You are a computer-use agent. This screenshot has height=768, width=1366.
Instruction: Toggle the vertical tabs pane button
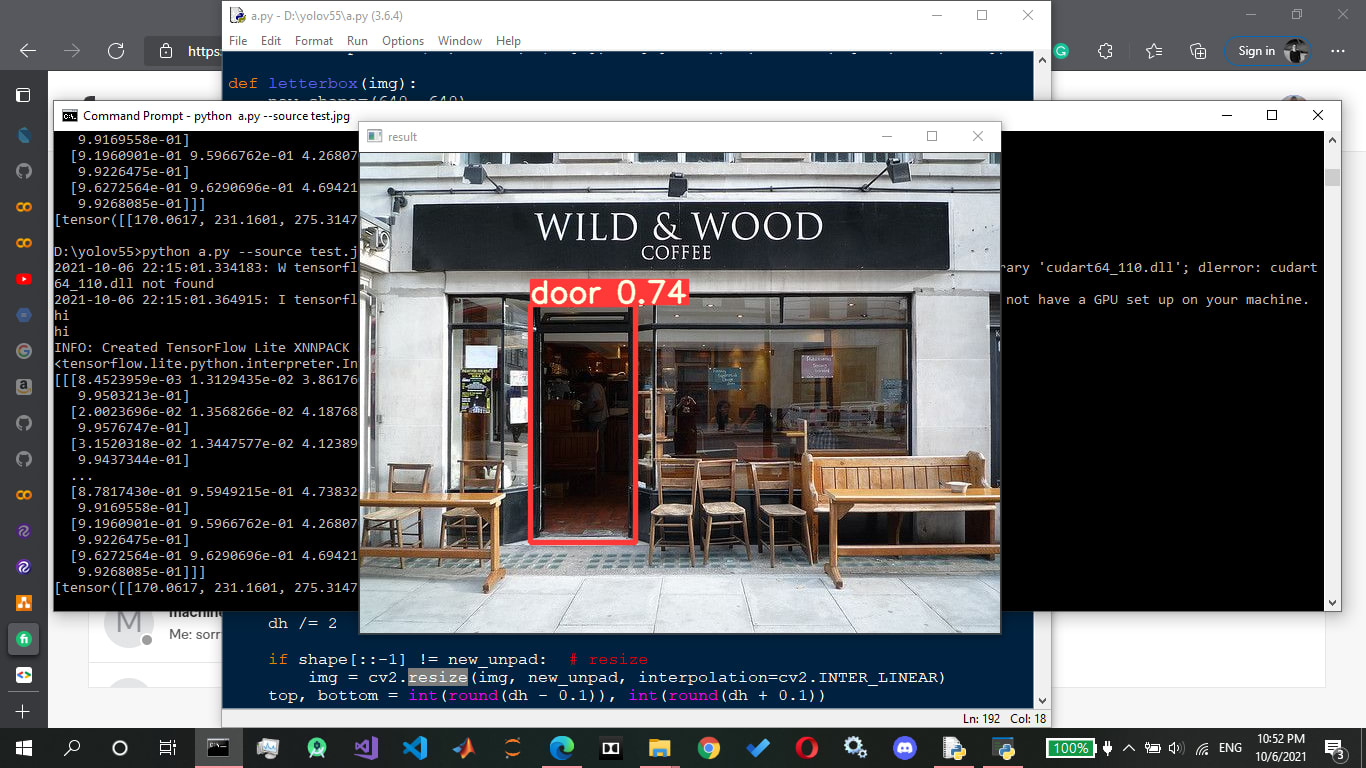click(x=23, y=95)
